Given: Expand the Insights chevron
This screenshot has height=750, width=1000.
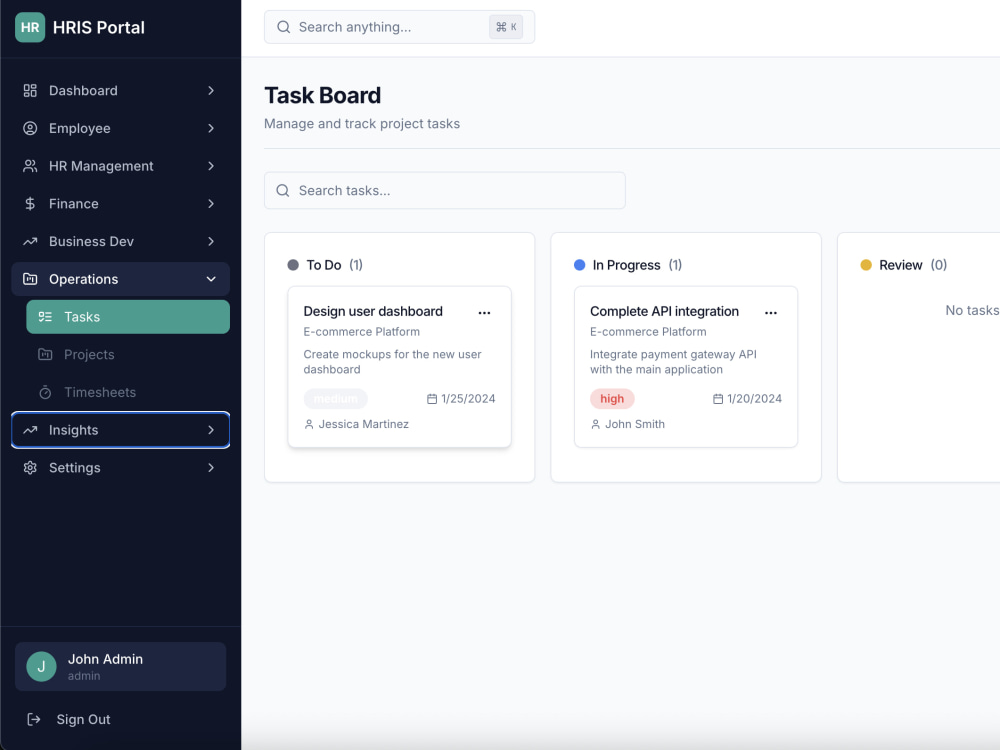Looking at the screenshot, I should (x=211, y=430).
